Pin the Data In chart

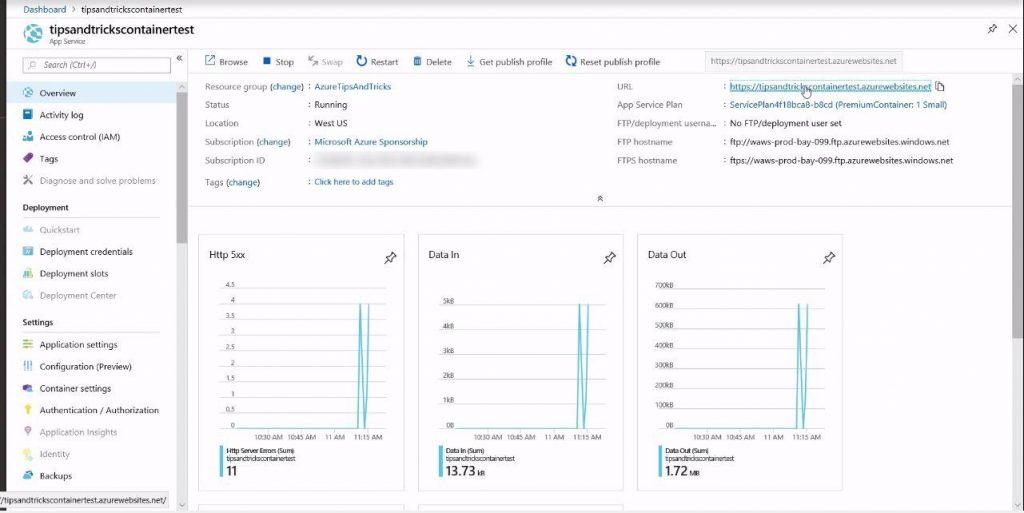click(609, 258)
